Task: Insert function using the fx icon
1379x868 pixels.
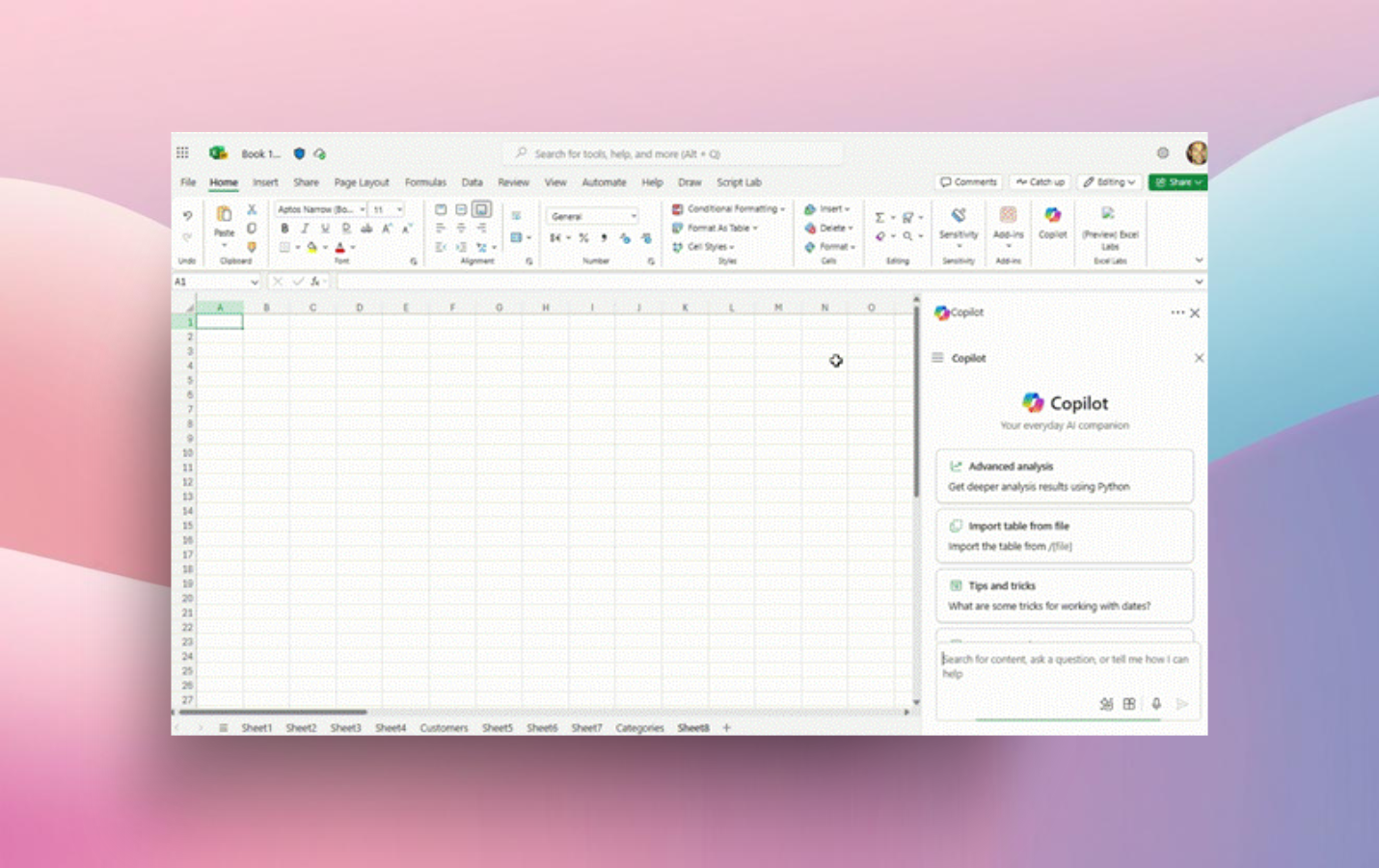Action: (315, 282)
